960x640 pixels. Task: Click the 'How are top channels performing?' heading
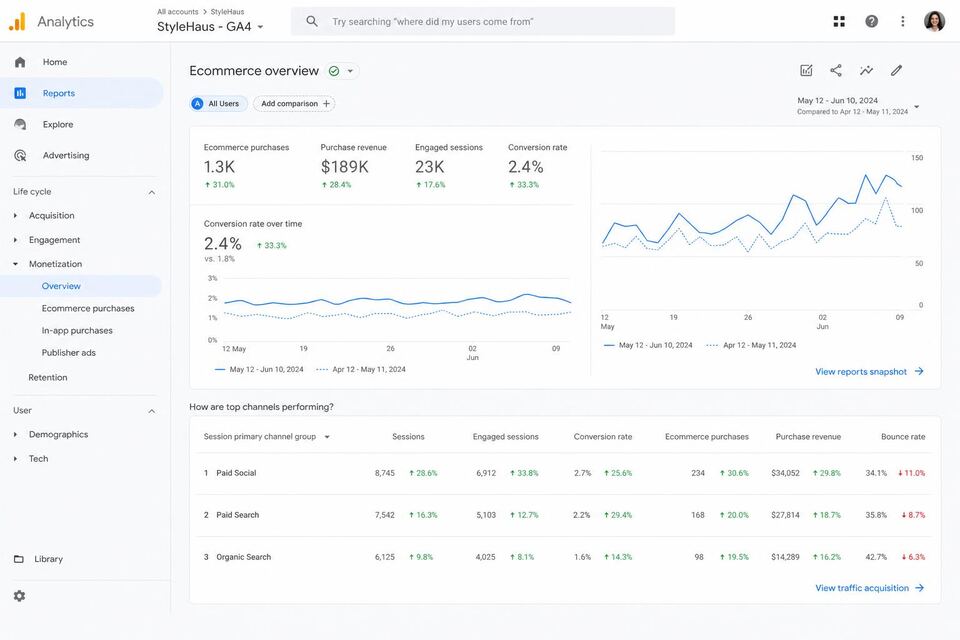coord(261,407)
